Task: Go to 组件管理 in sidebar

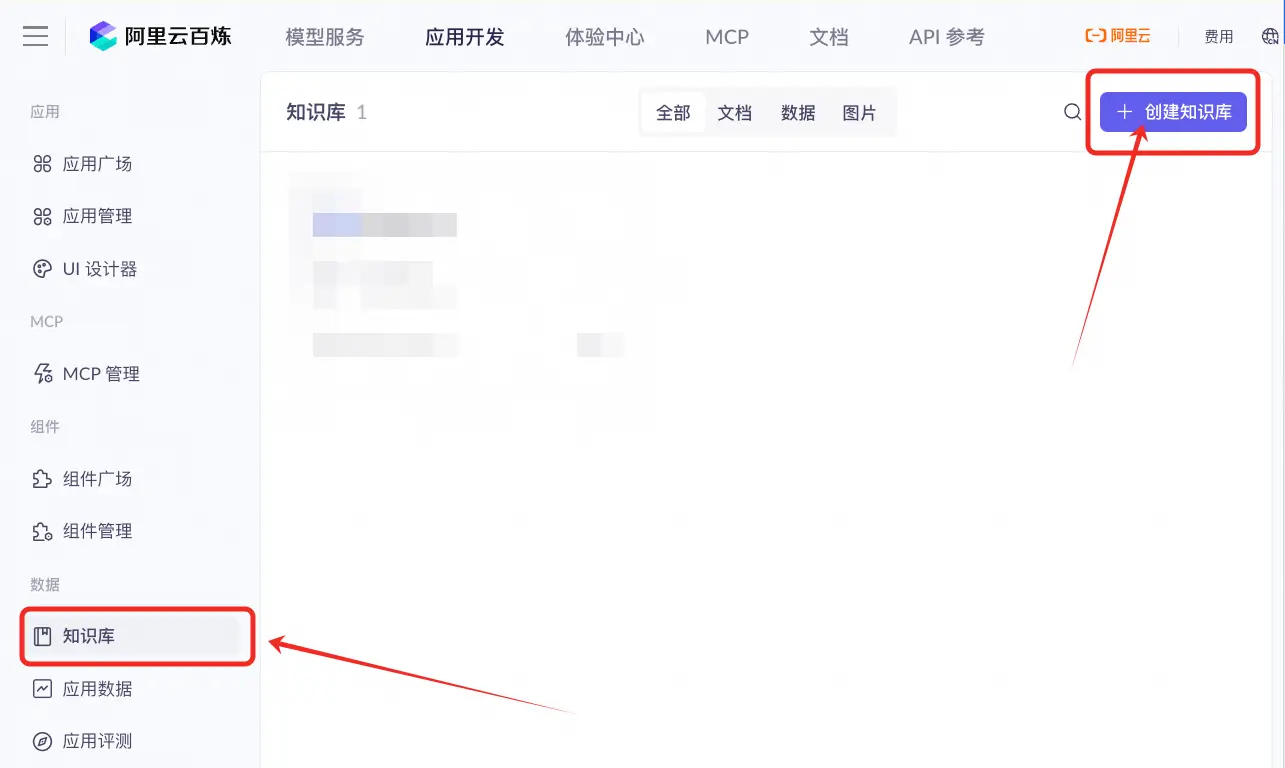Action: [131, 531]
